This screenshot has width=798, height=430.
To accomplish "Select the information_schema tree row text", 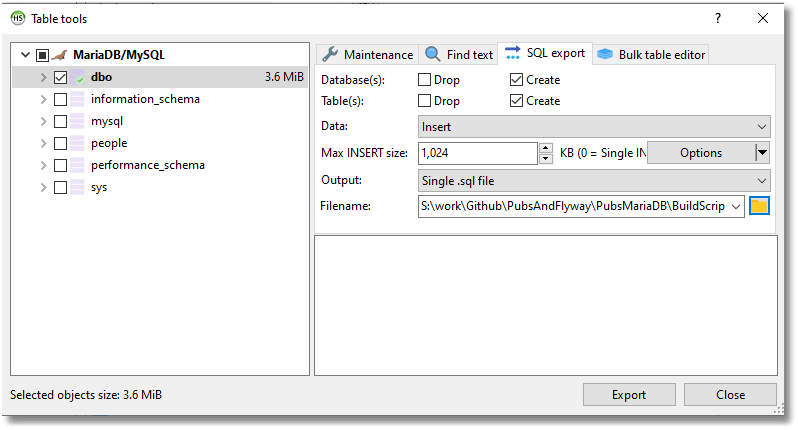I will click(x=145, y=99).
